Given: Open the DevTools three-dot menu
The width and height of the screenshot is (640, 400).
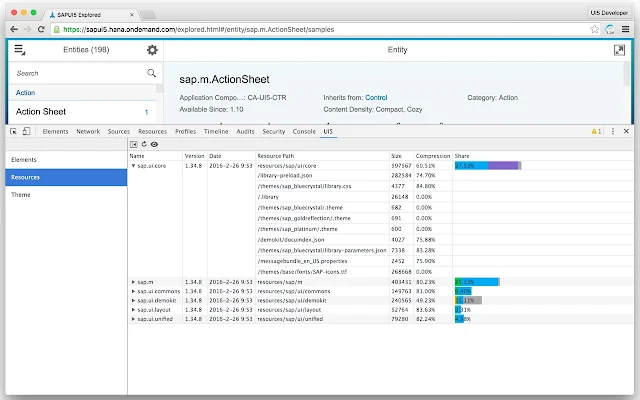Looking at the screenshot, I should coord(613,131).
